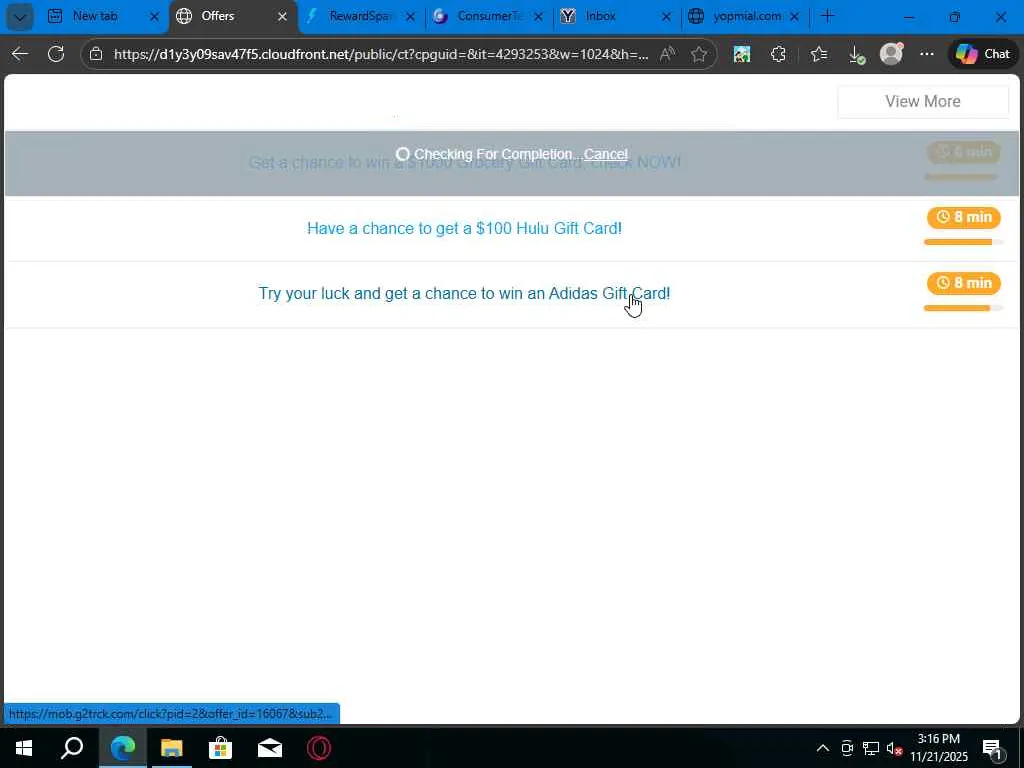This screenshot has height=768, width=1024.
Task: Open the picture extension icon in toolbar
Action: point(742,54)
